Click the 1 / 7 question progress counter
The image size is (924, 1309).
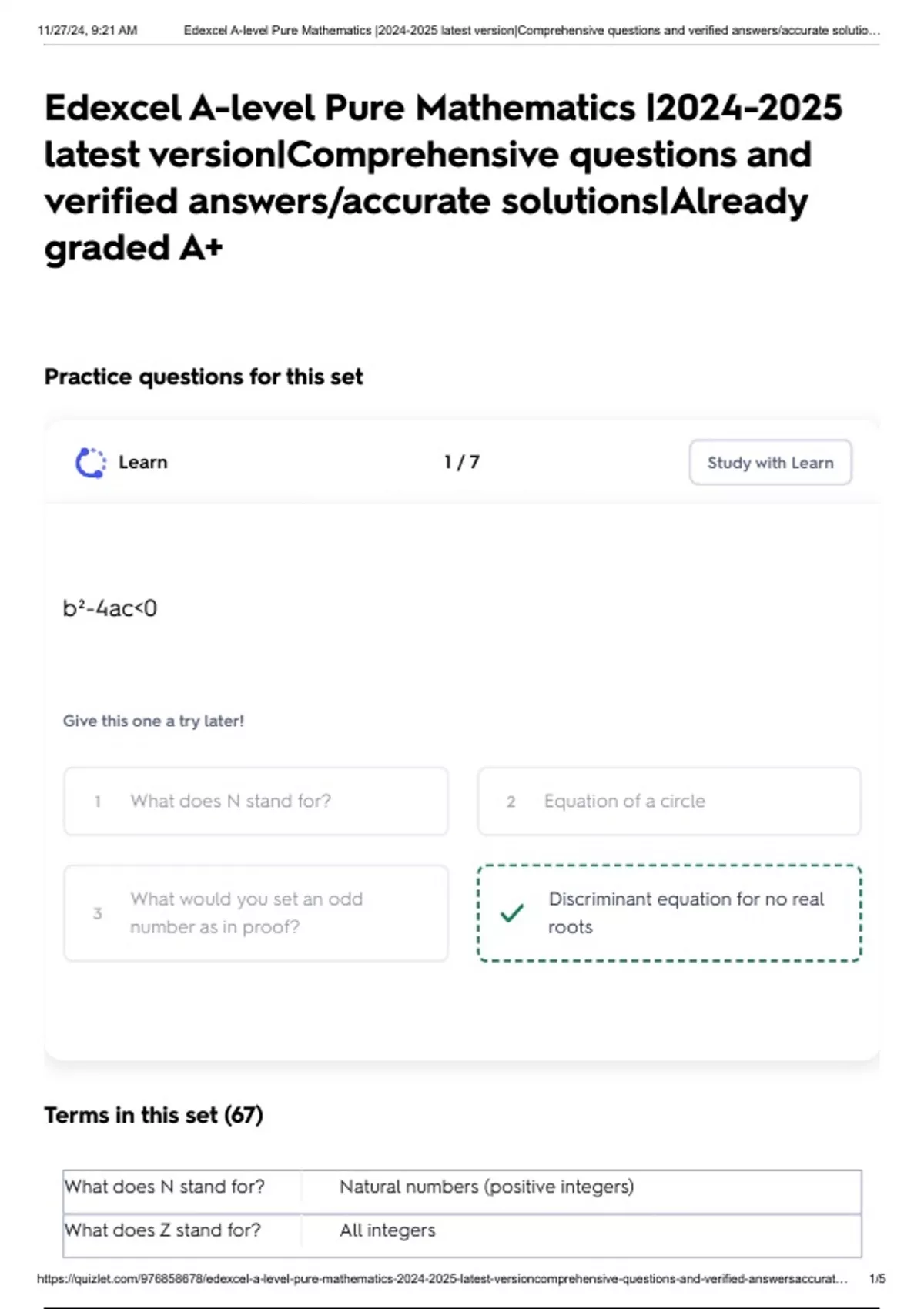(x=461, y=463)
